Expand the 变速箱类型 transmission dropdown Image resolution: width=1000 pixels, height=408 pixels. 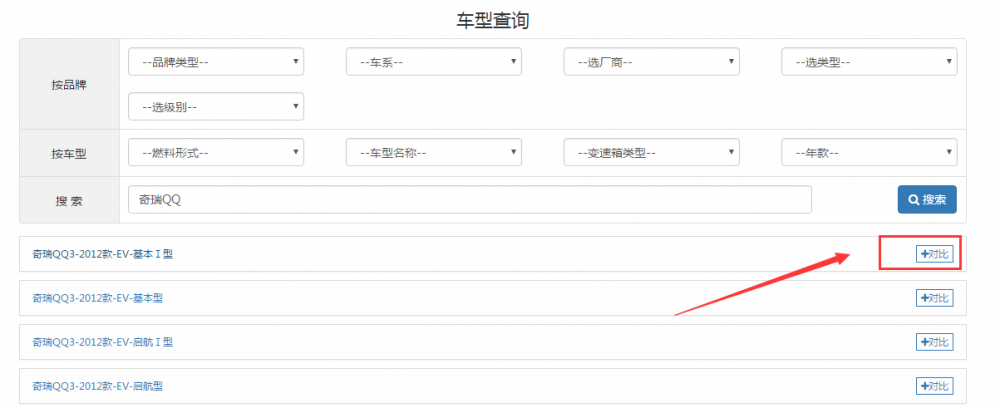coord(651,153)
